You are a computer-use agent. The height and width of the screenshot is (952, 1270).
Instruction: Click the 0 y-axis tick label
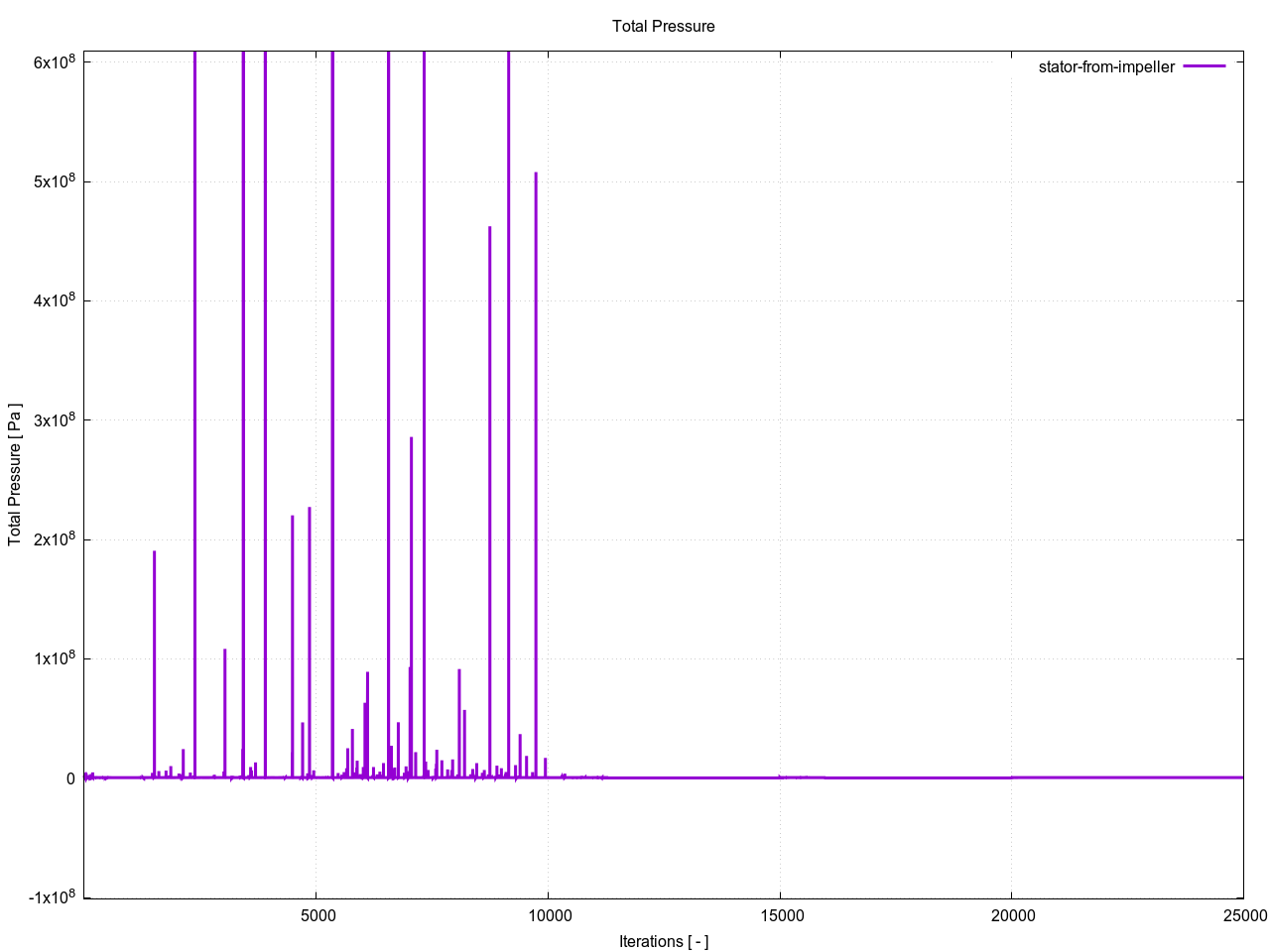pyautogui.click(x=70, y=778)
